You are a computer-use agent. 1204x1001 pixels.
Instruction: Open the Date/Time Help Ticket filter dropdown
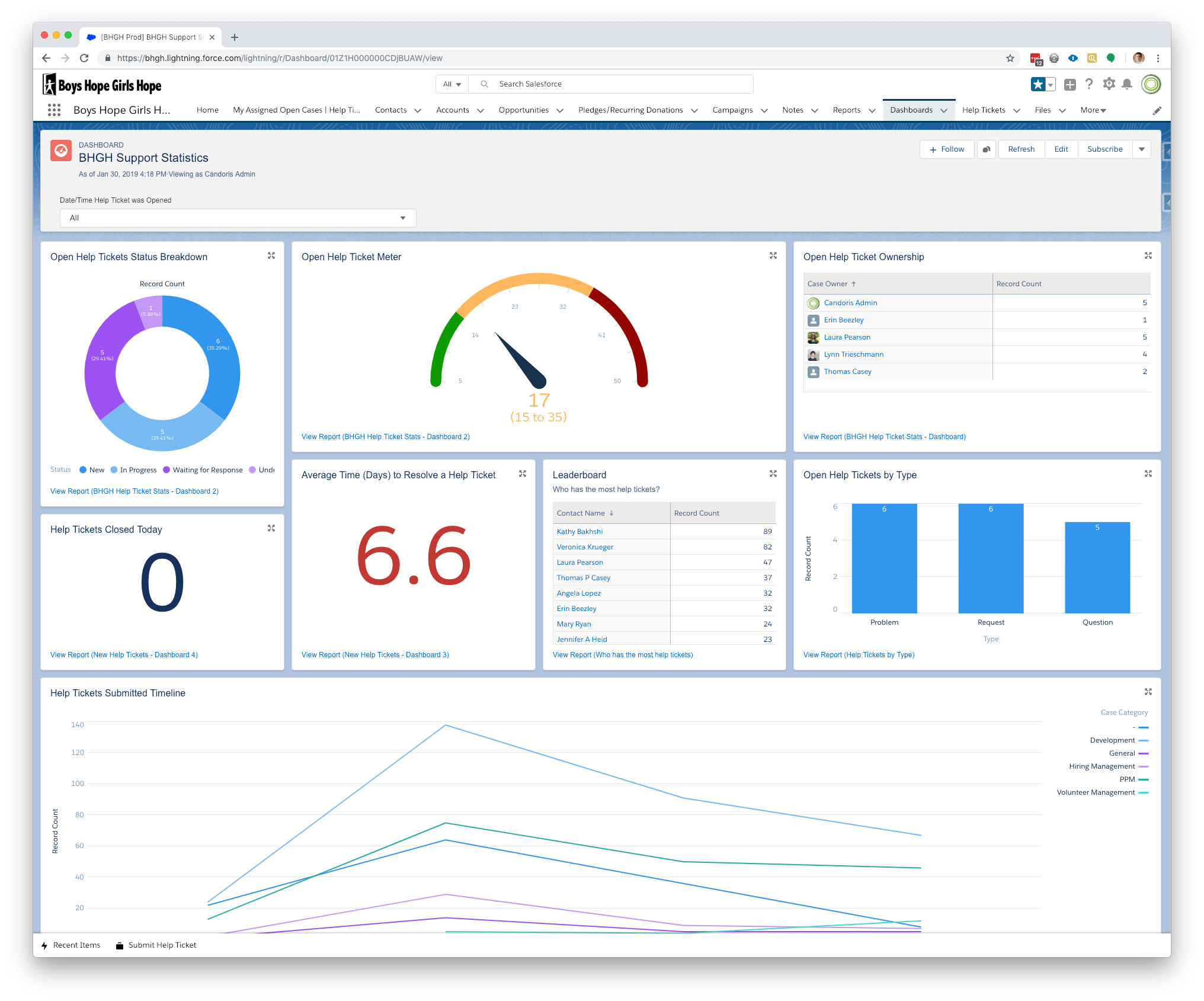238,218
